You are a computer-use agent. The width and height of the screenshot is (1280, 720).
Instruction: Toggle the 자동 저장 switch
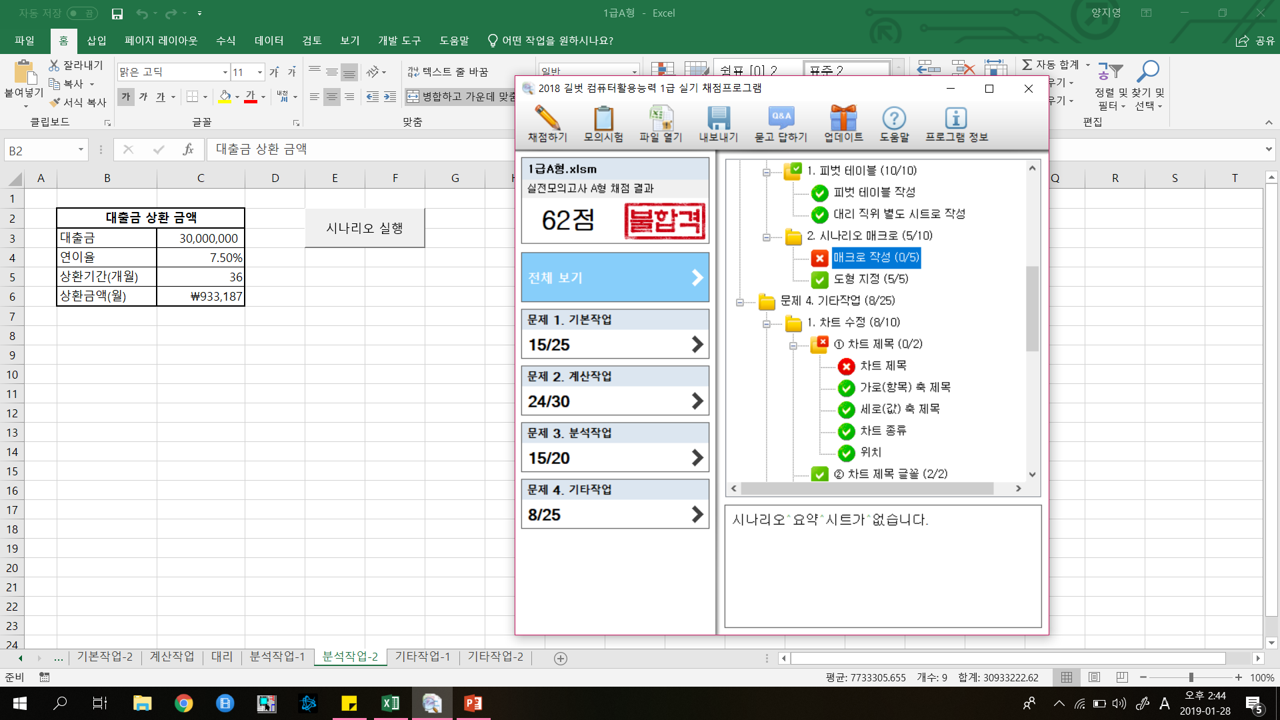[82, 13]
